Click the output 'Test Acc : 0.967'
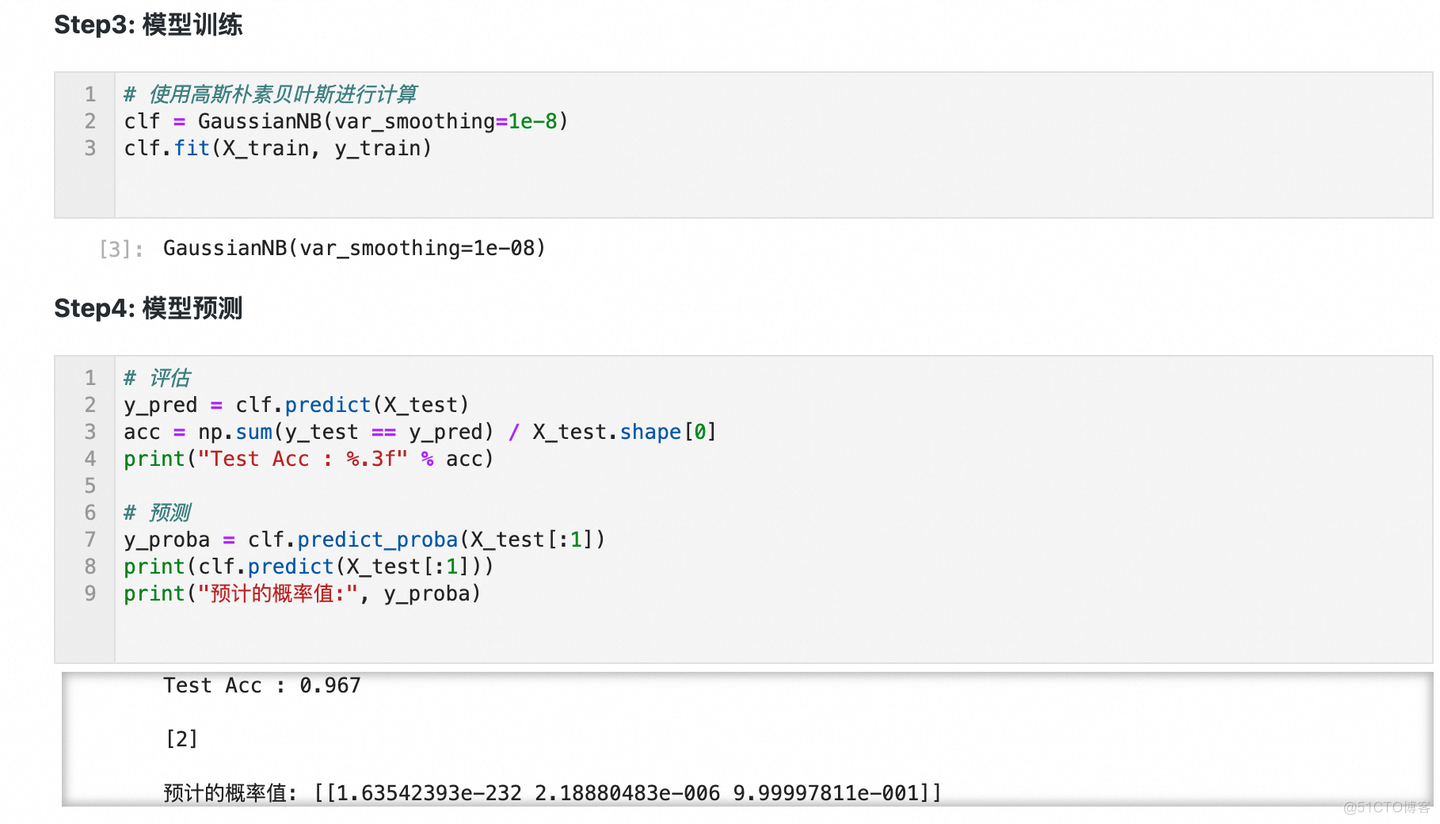Screen dimensions: 1440x824 pos(262,686)
